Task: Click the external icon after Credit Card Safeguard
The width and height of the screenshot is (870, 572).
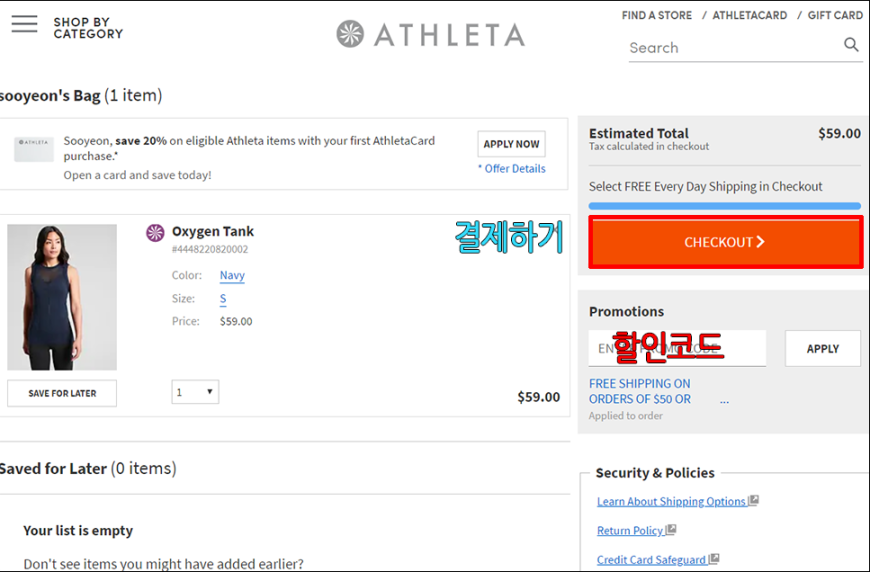Action: point(714,559)
